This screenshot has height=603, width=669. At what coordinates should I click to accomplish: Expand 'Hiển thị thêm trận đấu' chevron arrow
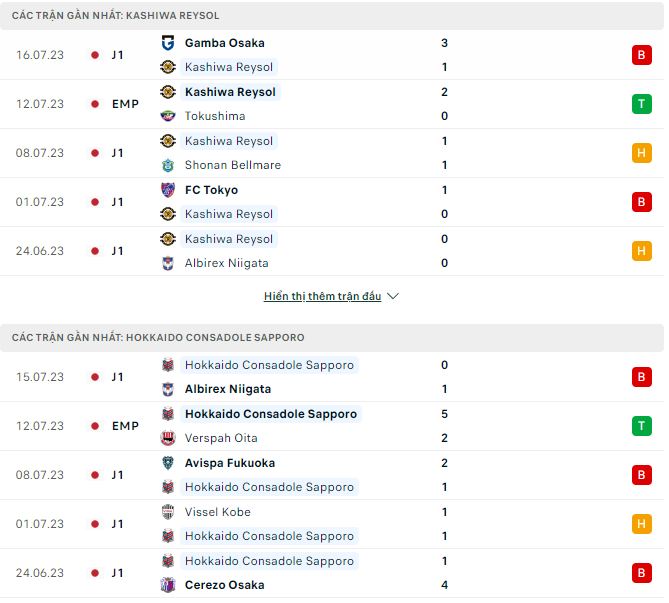pos(393,297)
